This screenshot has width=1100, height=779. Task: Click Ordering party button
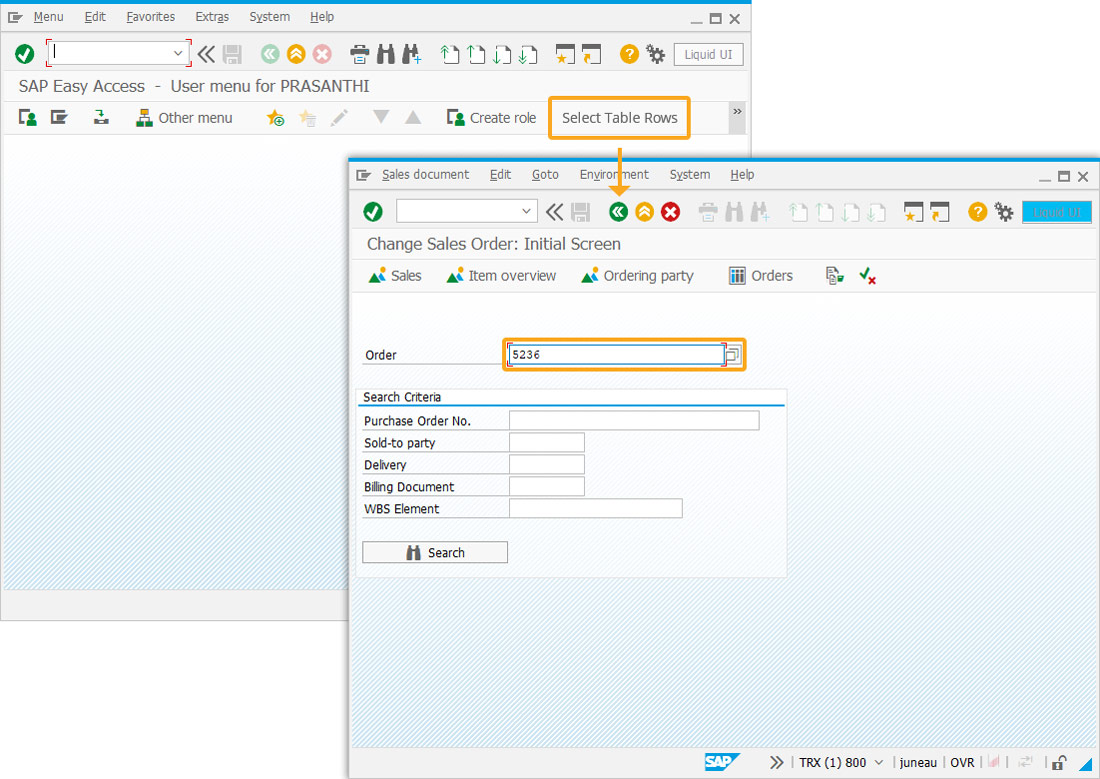[x=637, y=276]
